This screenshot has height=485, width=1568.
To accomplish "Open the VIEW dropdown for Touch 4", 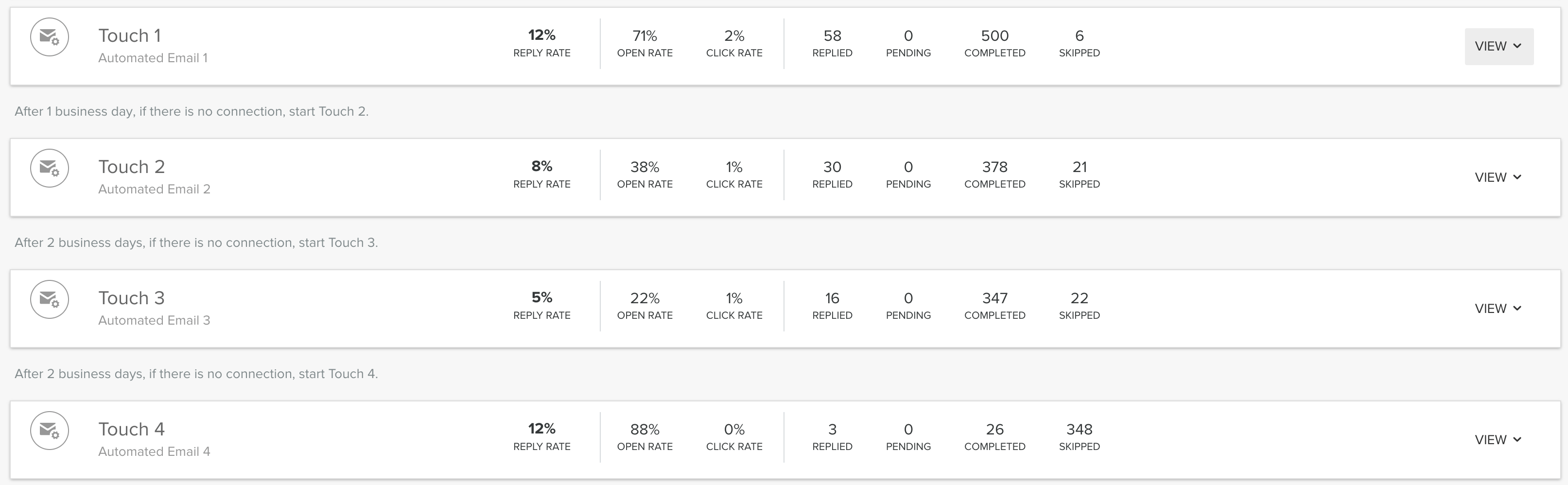I will pos(1498,439).
